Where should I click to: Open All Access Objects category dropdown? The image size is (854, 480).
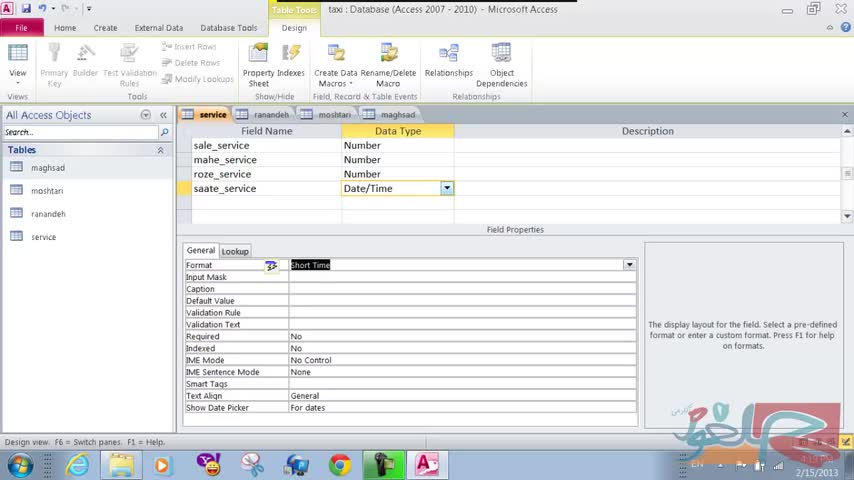click(145, 115)
